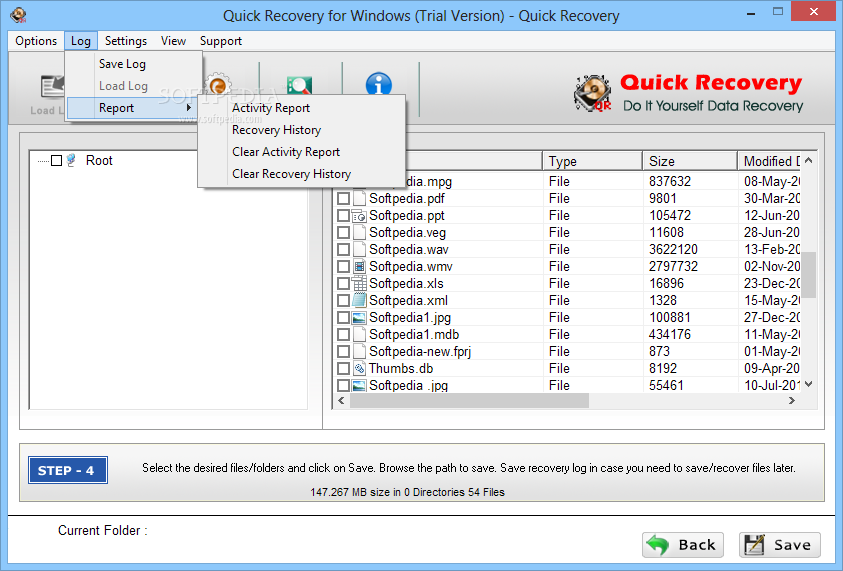Click the scroll right arrow

791,401
